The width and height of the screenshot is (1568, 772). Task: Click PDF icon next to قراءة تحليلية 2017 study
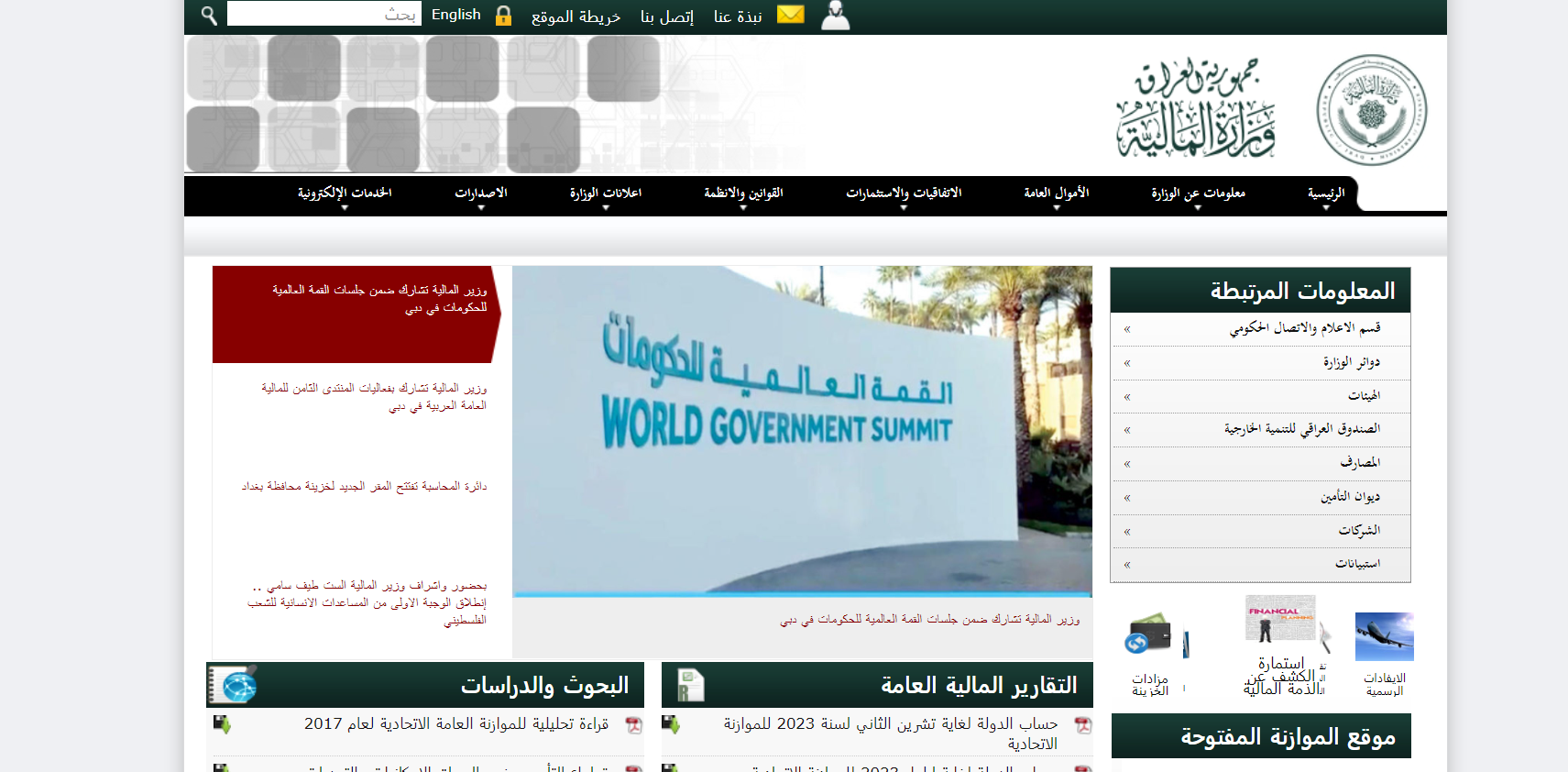pos(633,725)
